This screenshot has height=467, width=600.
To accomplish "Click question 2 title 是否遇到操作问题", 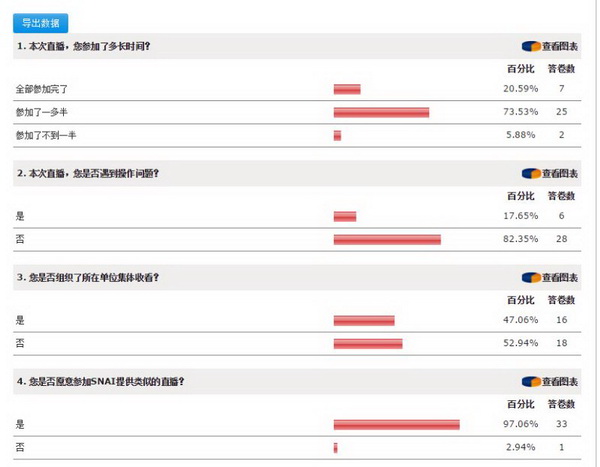I will 88,173.
